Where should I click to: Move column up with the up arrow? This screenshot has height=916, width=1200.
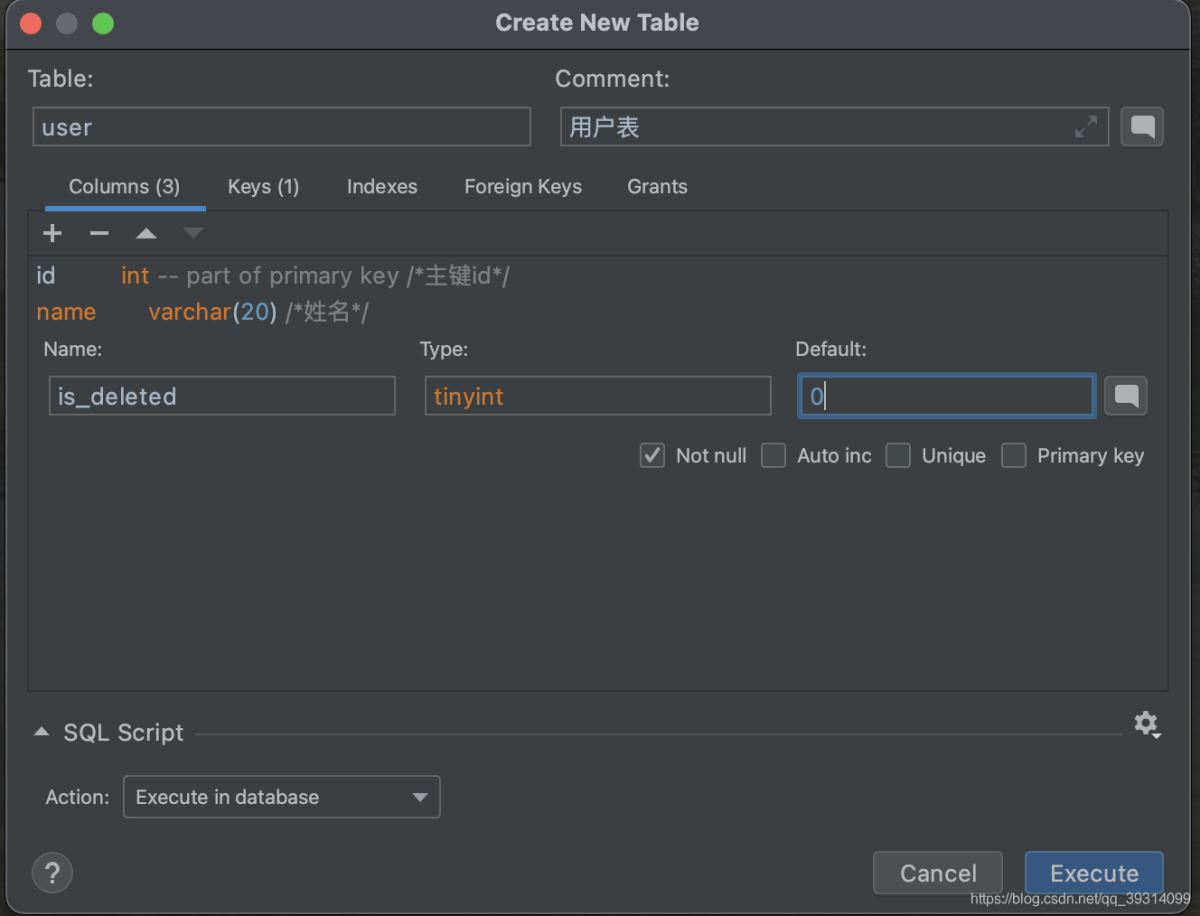click(x=146, y=234)
